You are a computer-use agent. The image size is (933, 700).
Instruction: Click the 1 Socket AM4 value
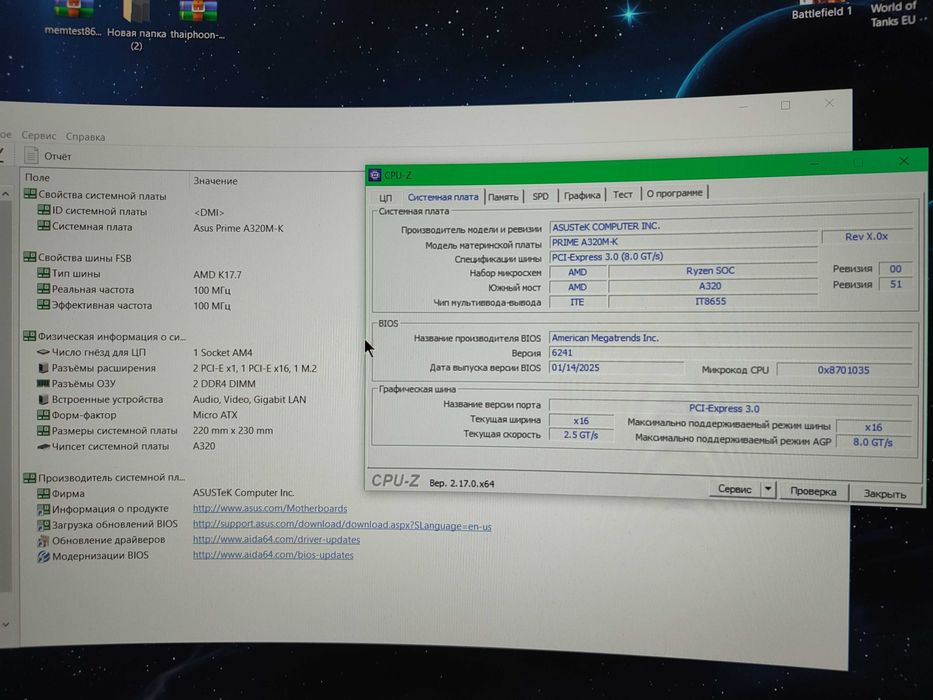pyautogui.click(x=222, y=352)
